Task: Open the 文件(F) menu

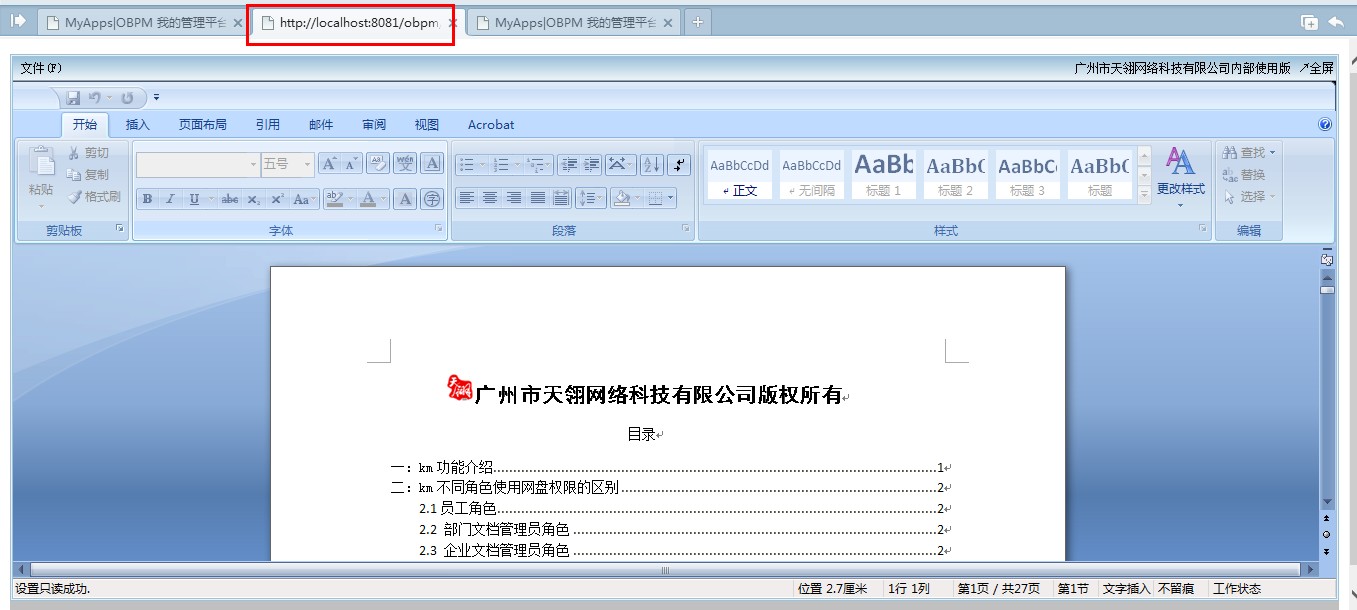Action: click(41, 68)
